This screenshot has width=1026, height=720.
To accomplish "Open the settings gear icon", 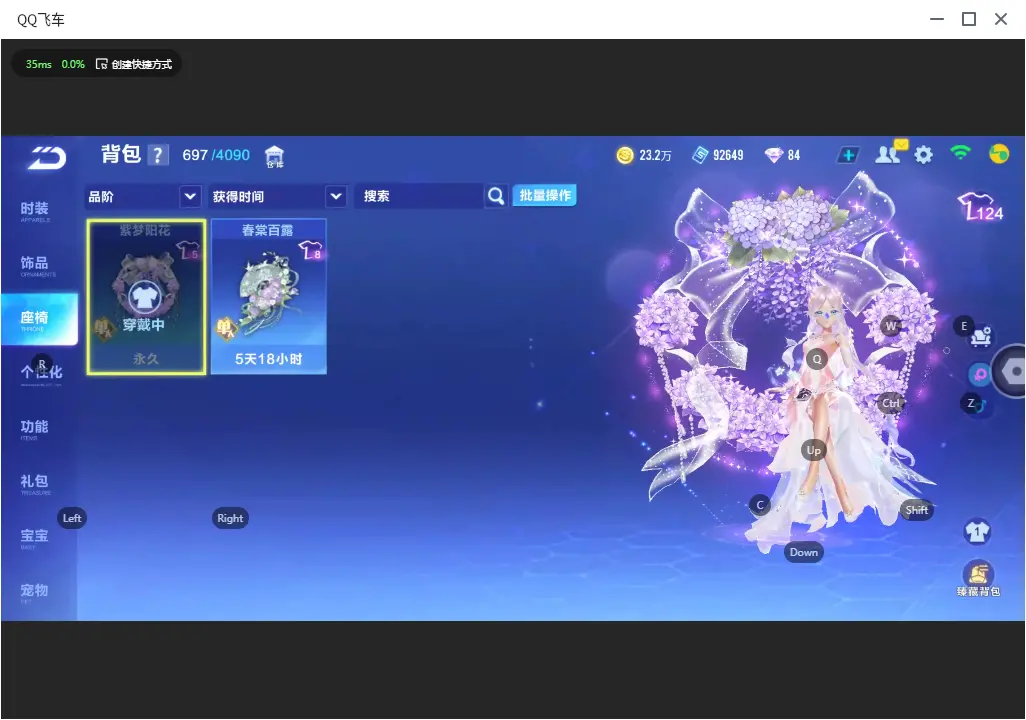I will click(923, 155).
